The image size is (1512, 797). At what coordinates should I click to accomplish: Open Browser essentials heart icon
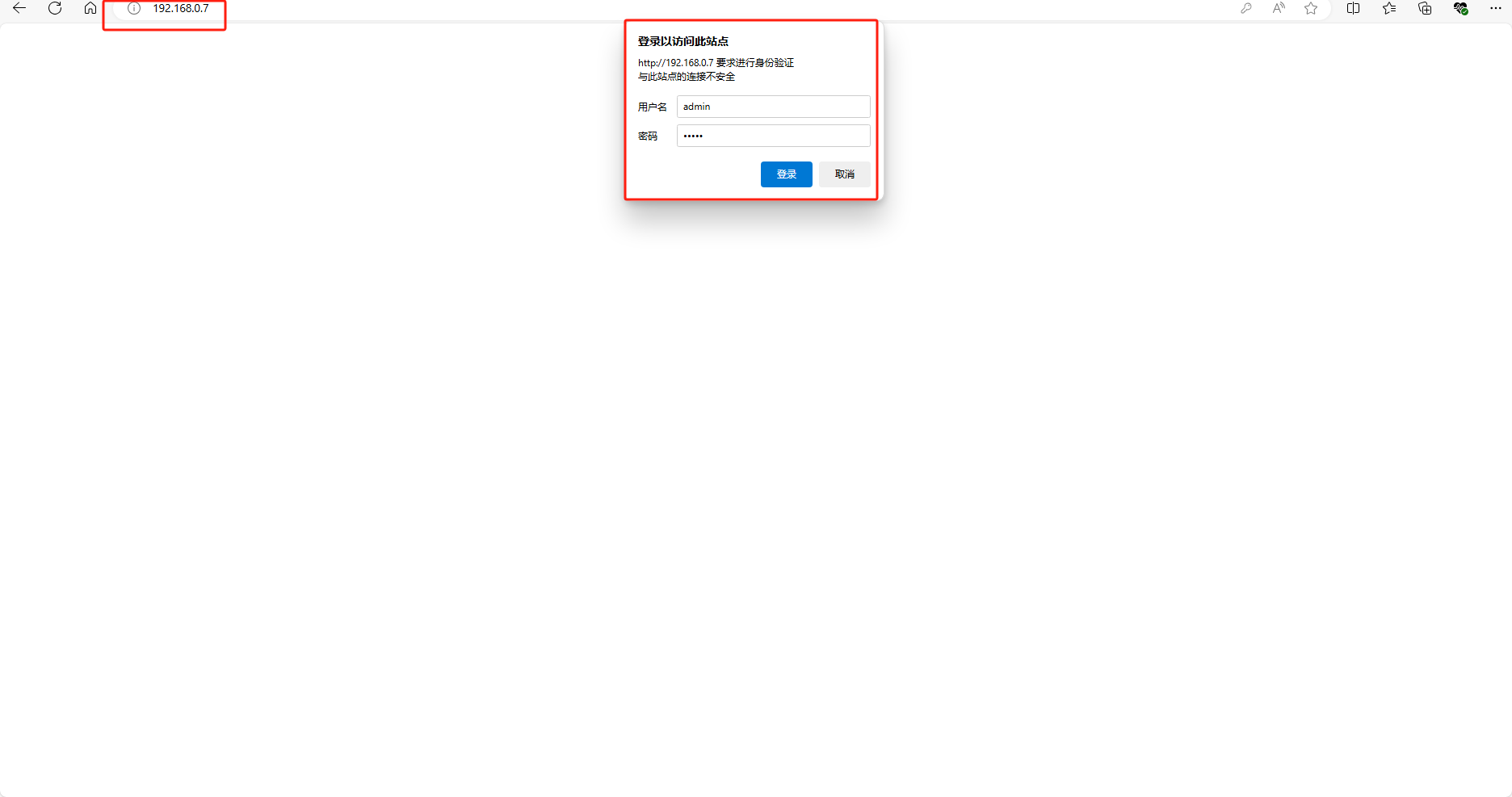pos(1460,8)
